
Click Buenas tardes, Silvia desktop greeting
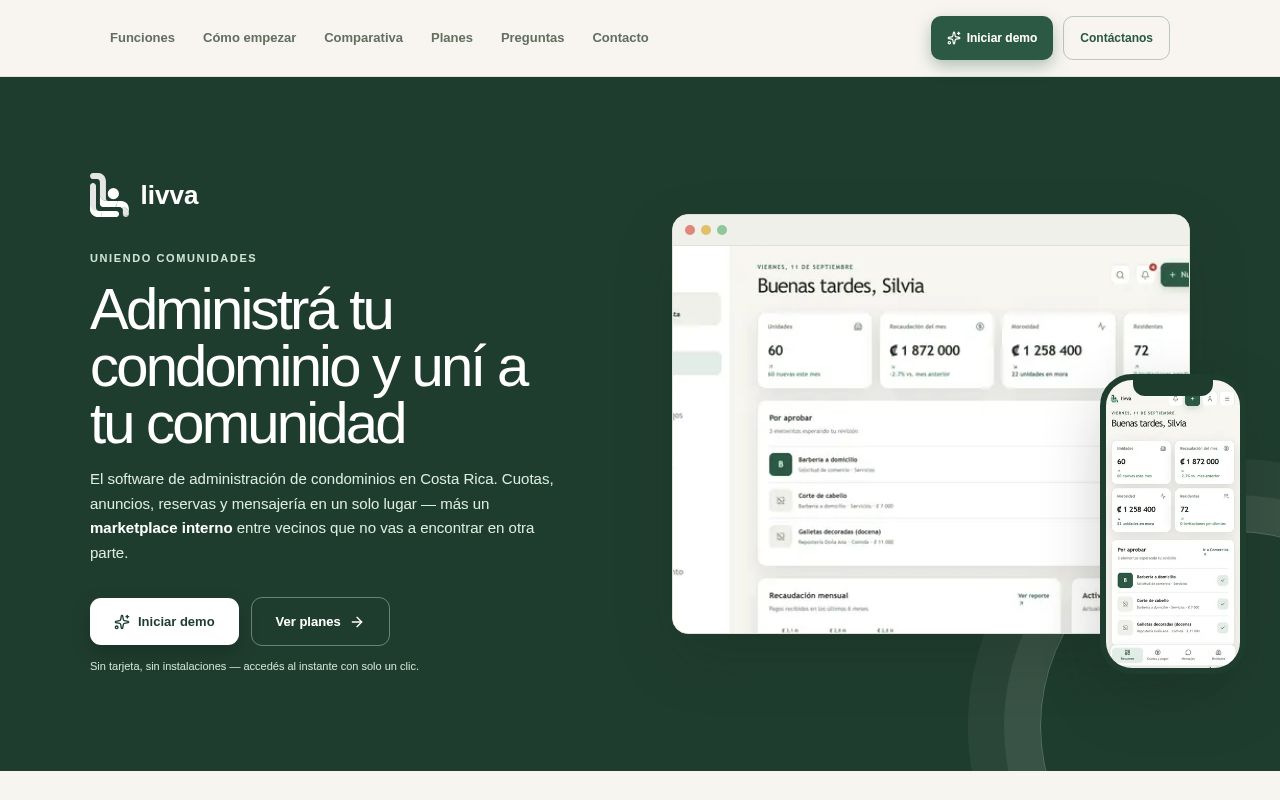(841, 286)
